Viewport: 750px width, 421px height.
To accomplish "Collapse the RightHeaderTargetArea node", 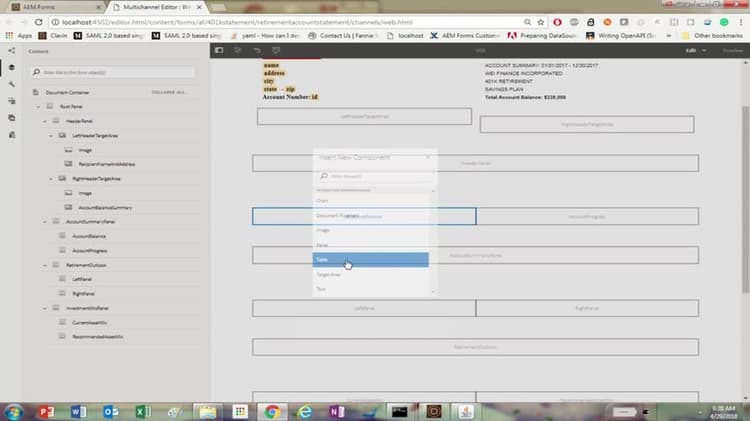I will click(x=51, y=178).
